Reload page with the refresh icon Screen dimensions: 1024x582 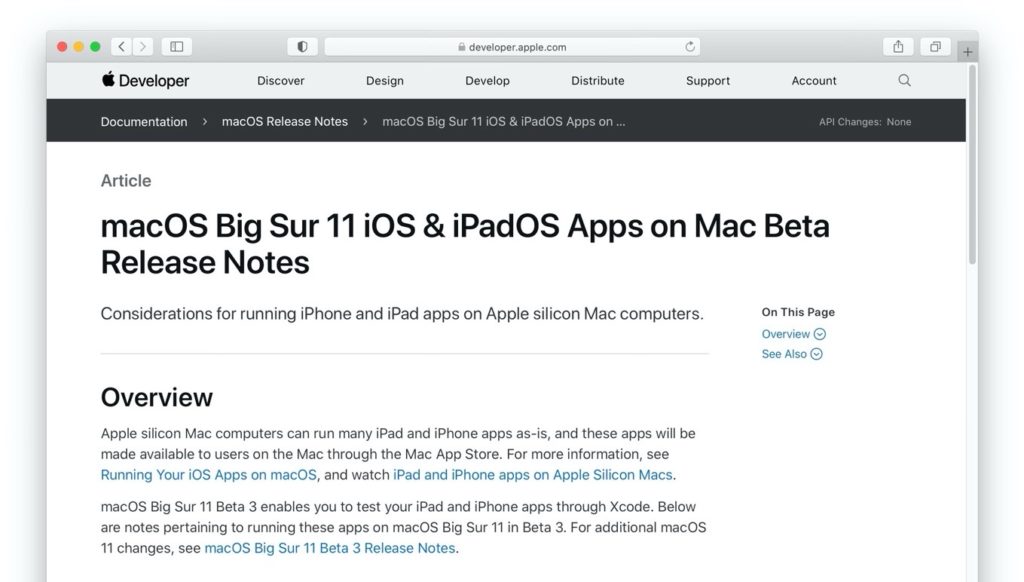pos(690,46)
